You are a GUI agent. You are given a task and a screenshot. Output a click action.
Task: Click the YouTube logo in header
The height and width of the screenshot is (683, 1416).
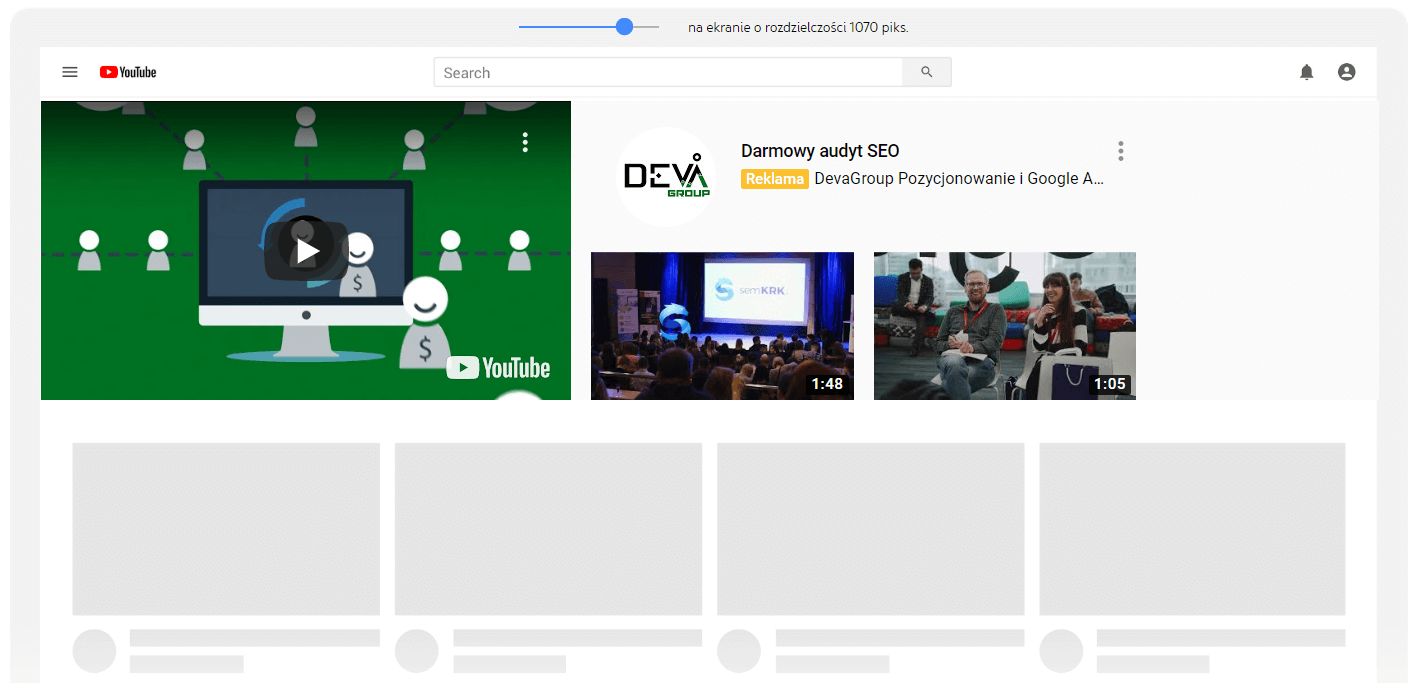pos(128,72)
